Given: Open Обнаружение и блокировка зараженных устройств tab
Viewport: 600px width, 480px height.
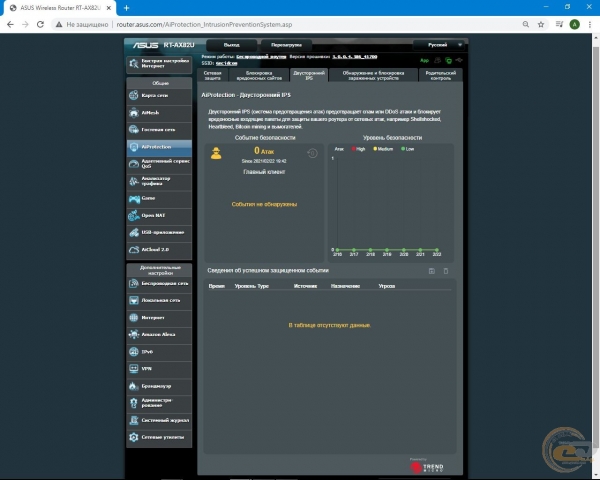Looking at the screenshot, I should (x=373, y=75).
